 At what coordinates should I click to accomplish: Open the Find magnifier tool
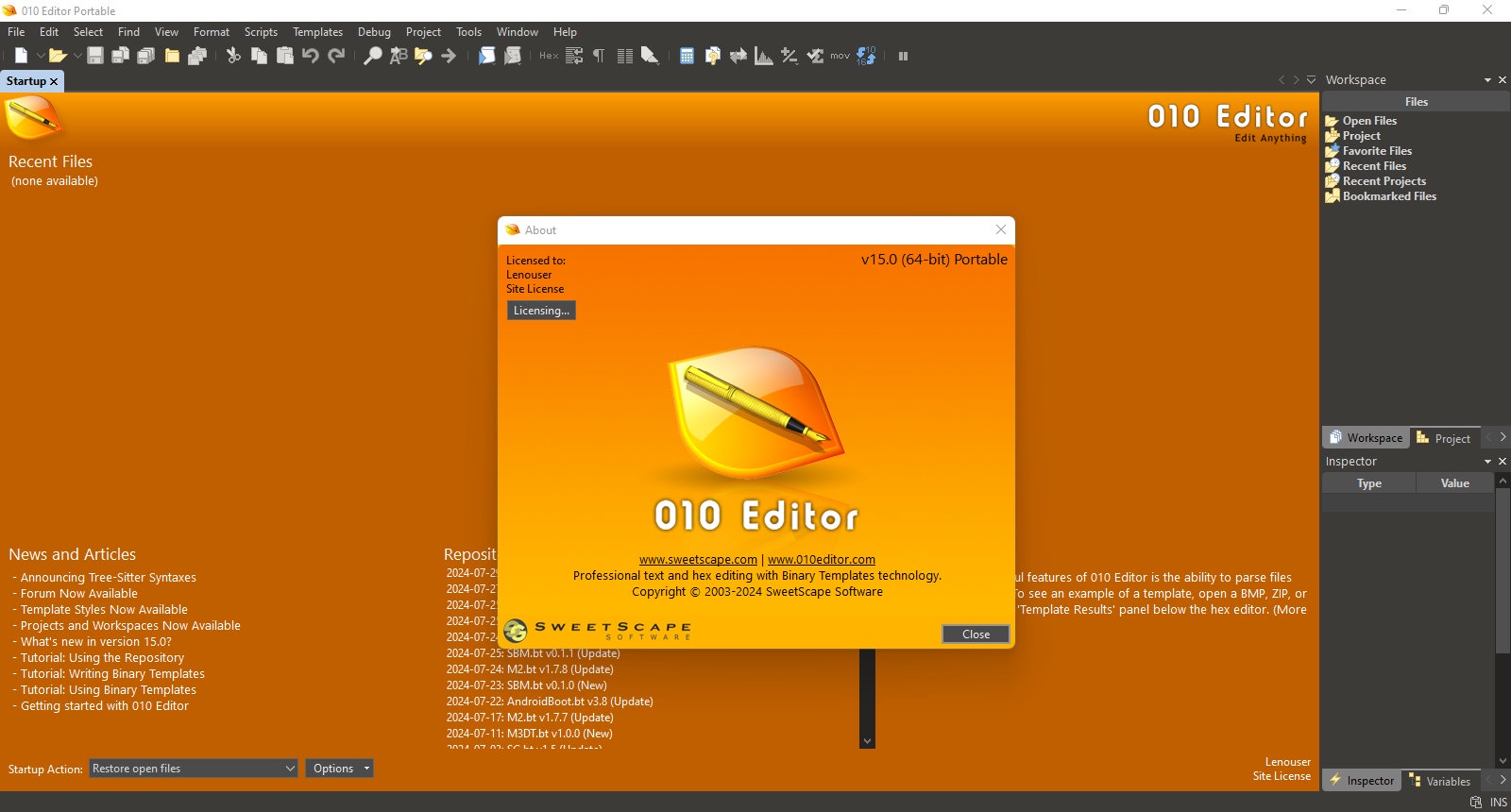coord(373,56)
